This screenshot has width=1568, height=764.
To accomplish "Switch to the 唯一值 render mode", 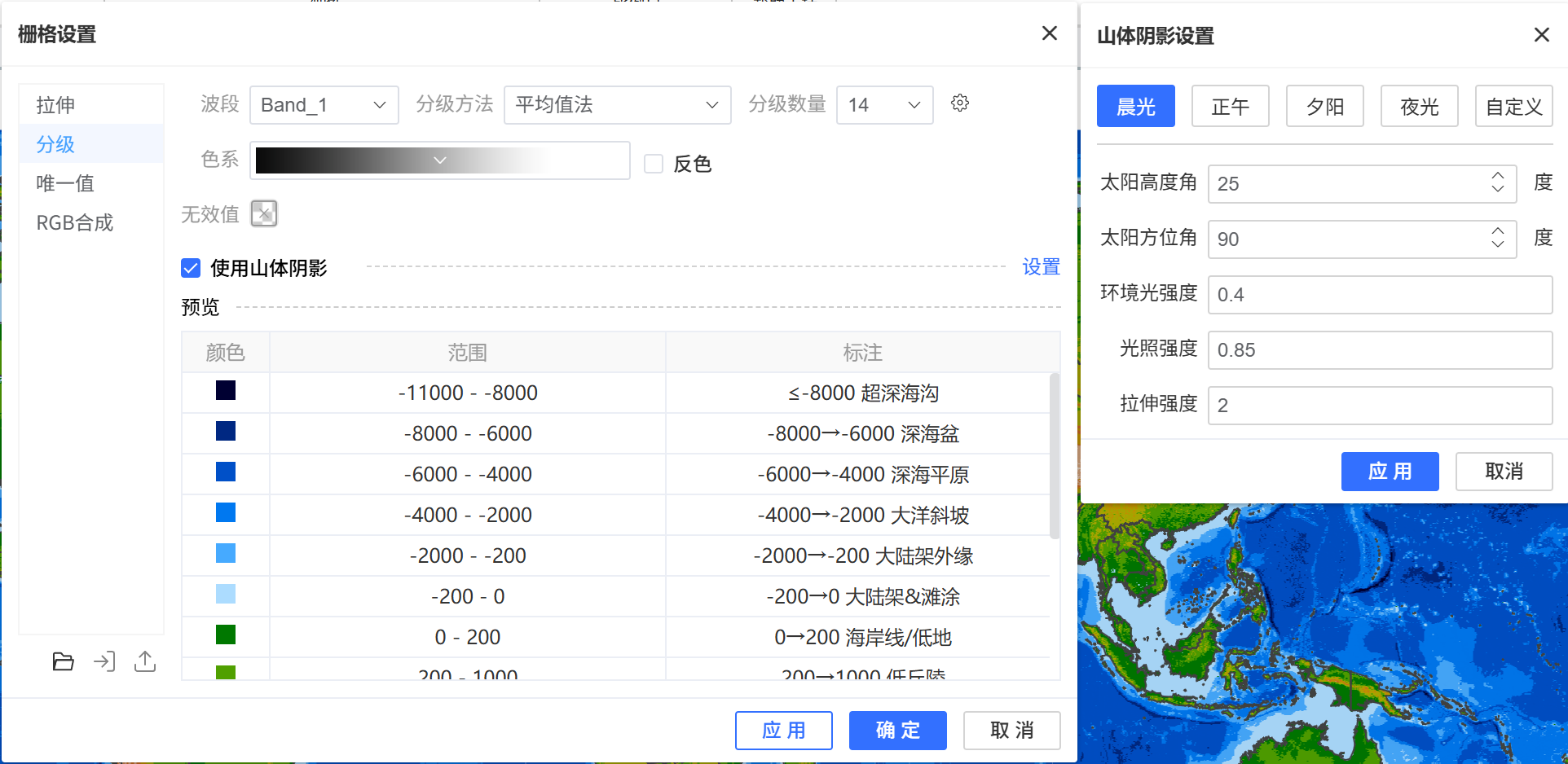I will 66,183.
